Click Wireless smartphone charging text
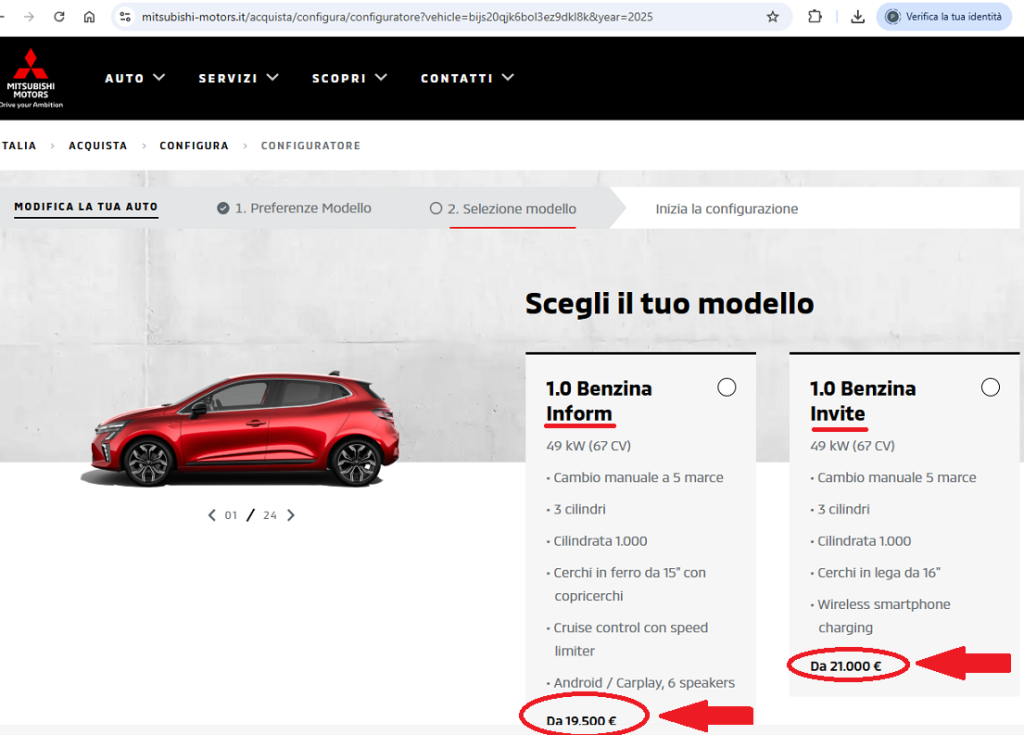Viewport: 1024px width, 735px height. coord(884,616)
